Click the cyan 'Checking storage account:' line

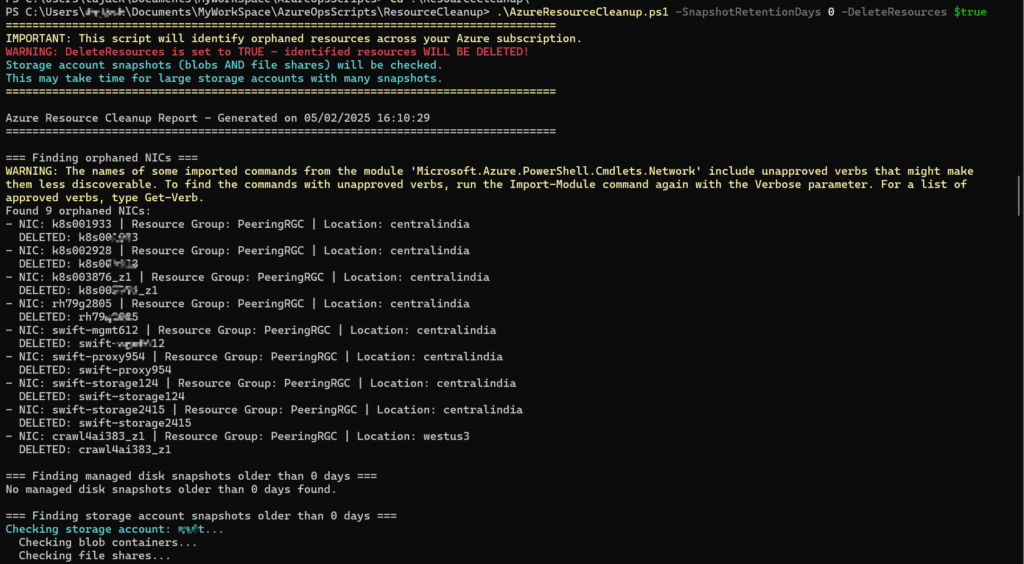pyautogui.click(x=114, y=529)
